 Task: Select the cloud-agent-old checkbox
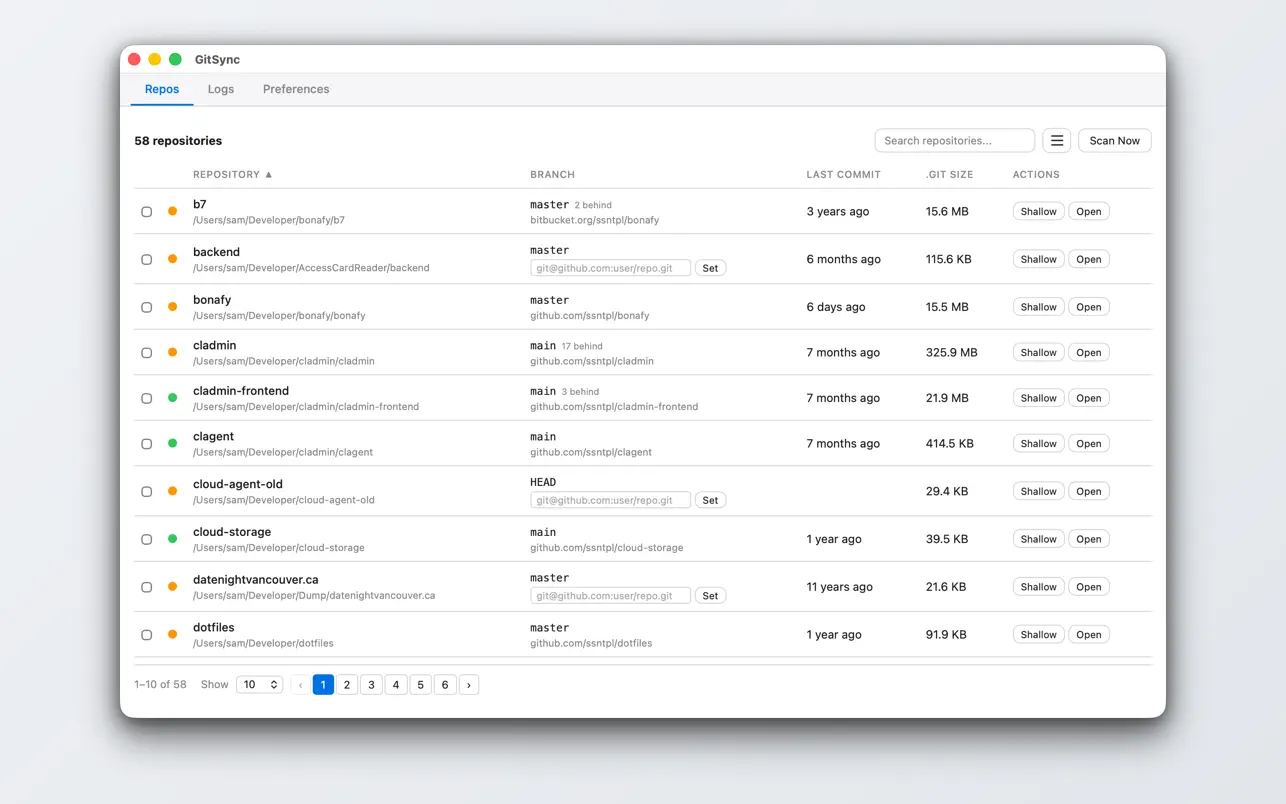point(146,492)
